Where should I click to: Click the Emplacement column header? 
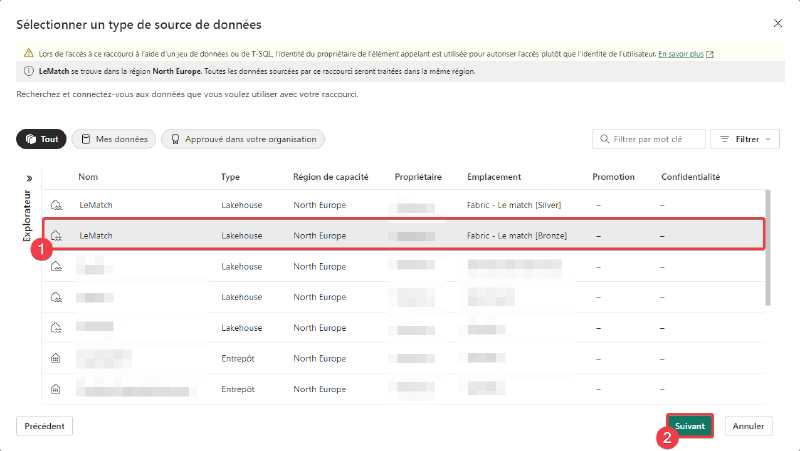[x=494, y=177]
